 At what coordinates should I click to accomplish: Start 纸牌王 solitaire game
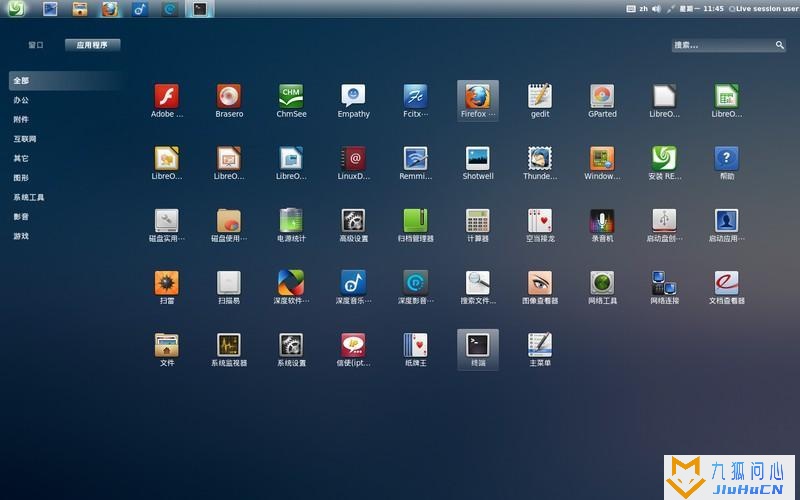tap(416, 349)
